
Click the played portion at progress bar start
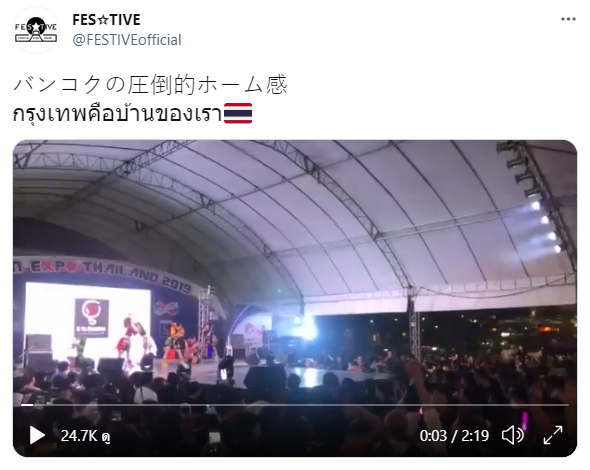click(x=27, y=405)
